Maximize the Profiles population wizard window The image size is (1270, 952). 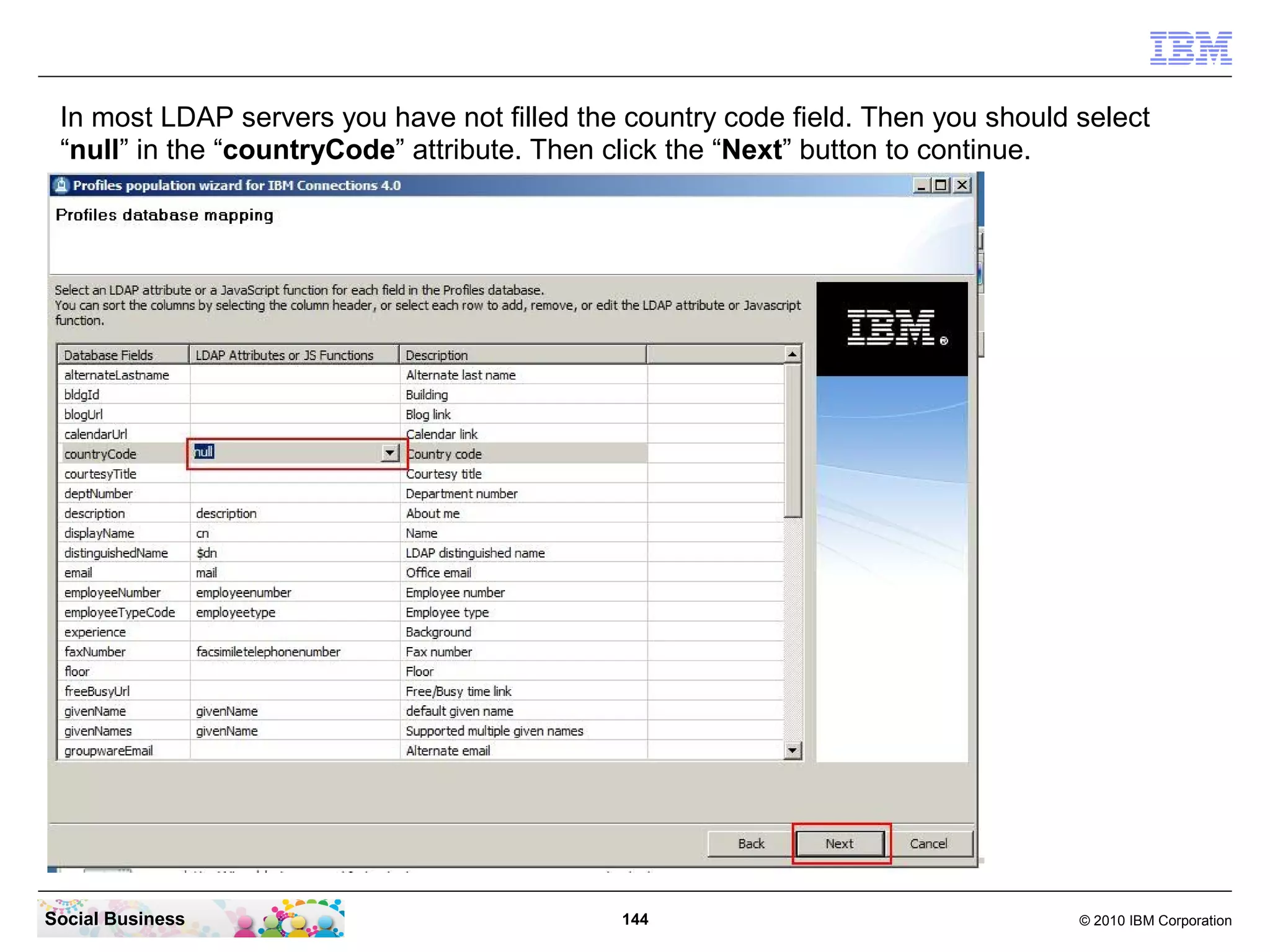coord(941,185)
